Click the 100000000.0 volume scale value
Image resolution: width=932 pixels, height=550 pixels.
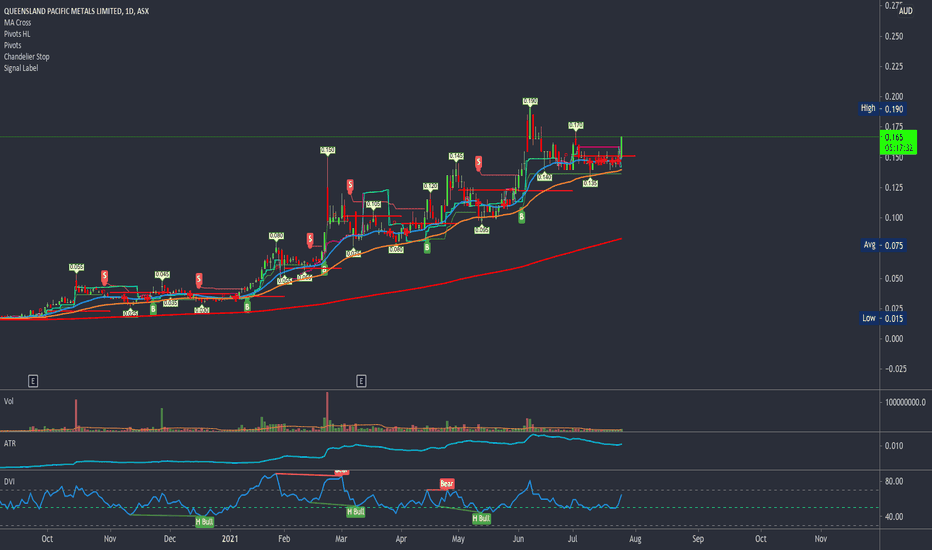click(905, 403)
